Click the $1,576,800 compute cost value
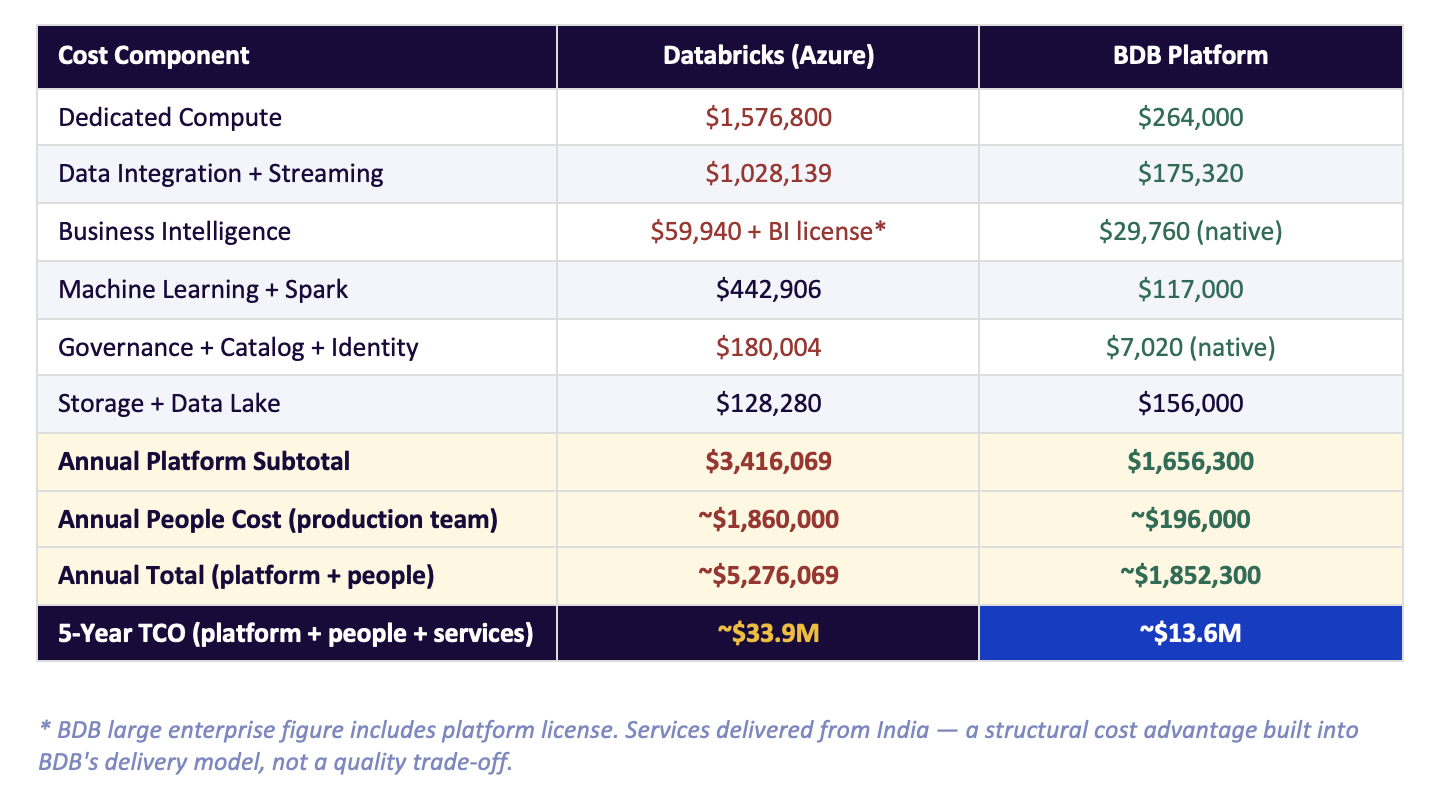Image resolution: width=1436 pixels, height=788 pixels. point(766,117)
